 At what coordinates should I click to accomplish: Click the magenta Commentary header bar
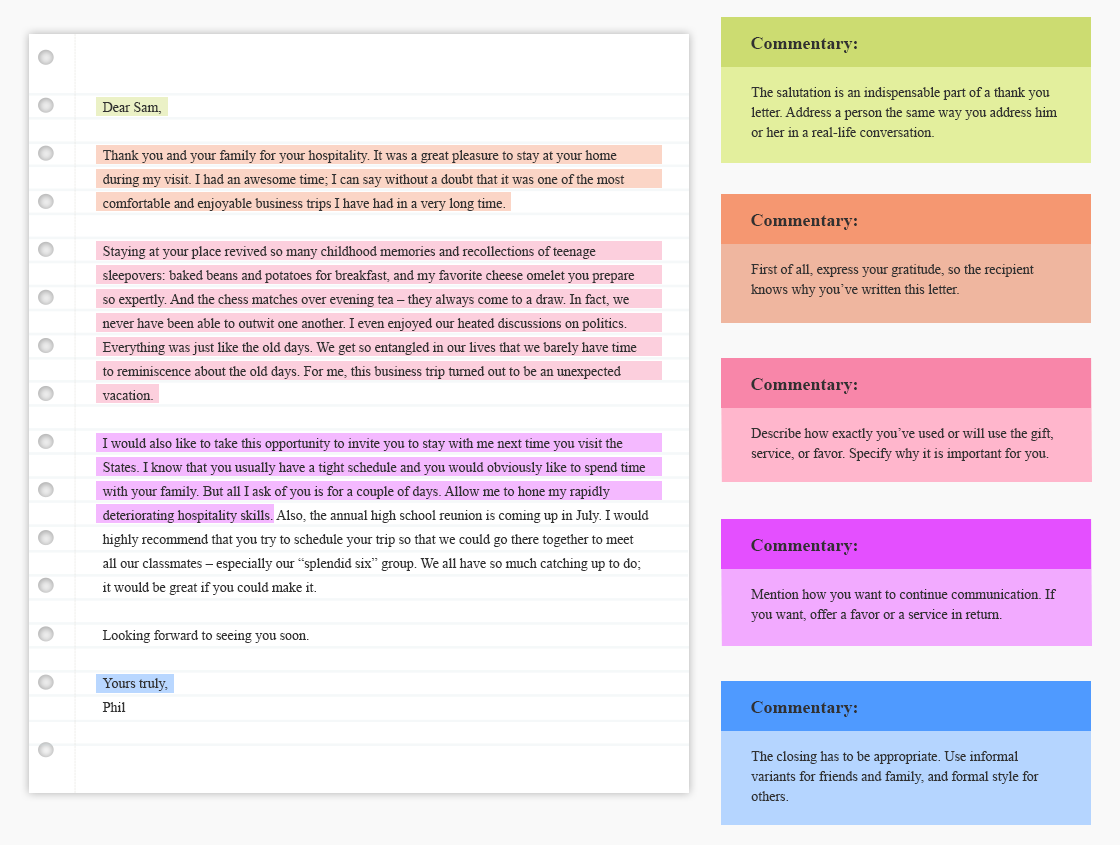click(x=905, y=545)
